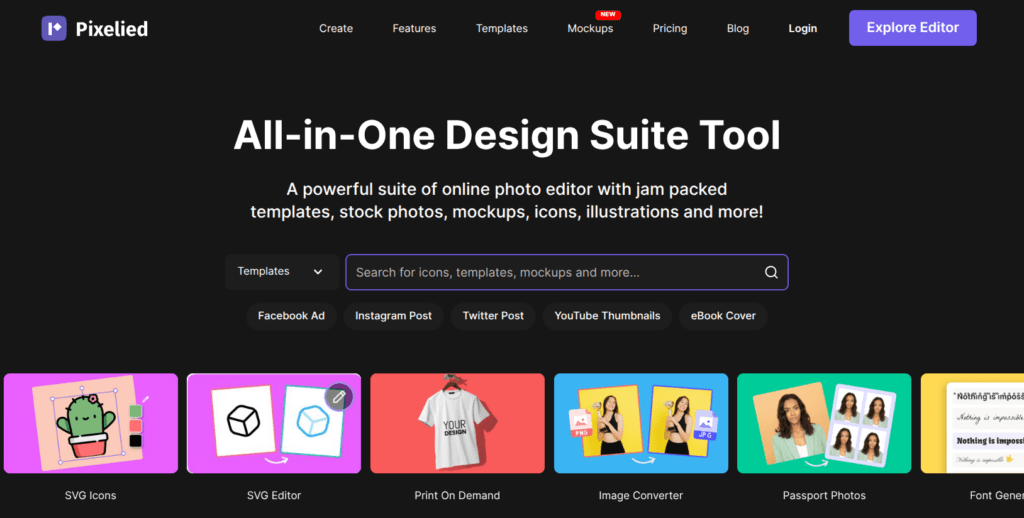Select the YouTube Thumbnails suggestion chip
Screen dimensions: 1024x518
tap(607, 316)
